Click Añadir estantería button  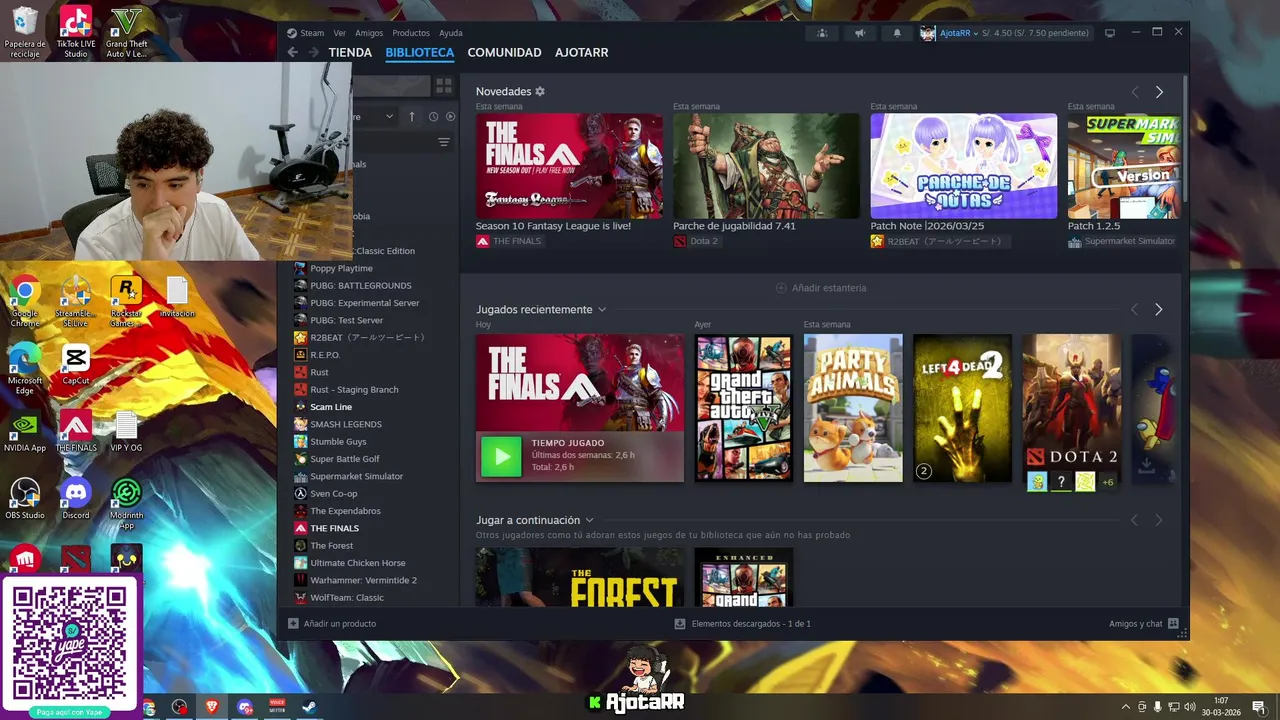point(821,288)
